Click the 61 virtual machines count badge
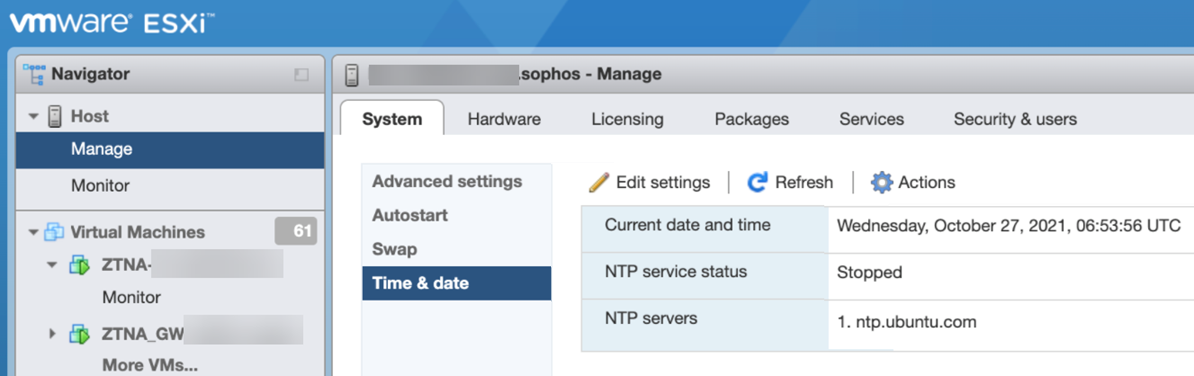Viewport: 1194px width, 376px height. point(295,231)
